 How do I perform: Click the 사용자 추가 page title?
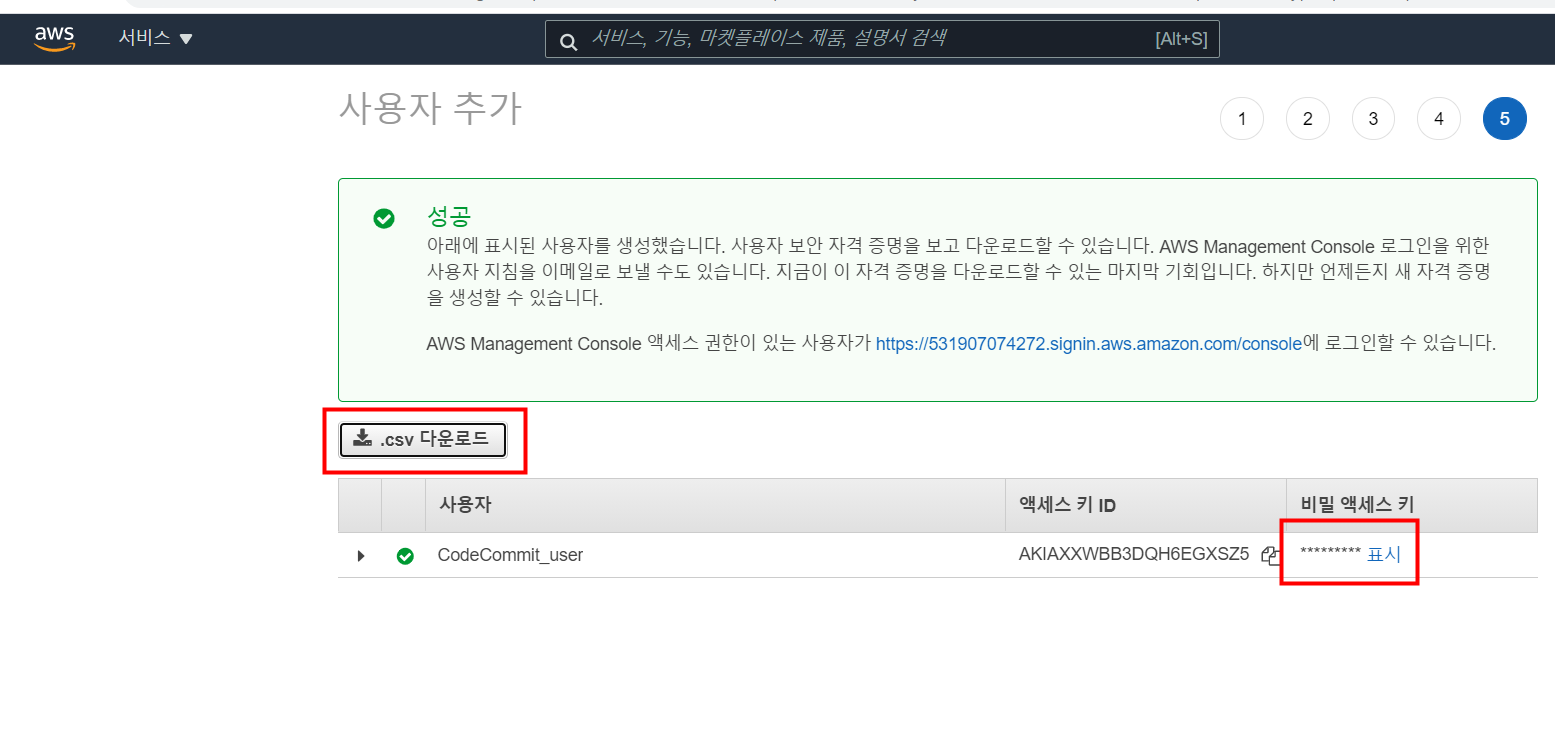point(430,108)
